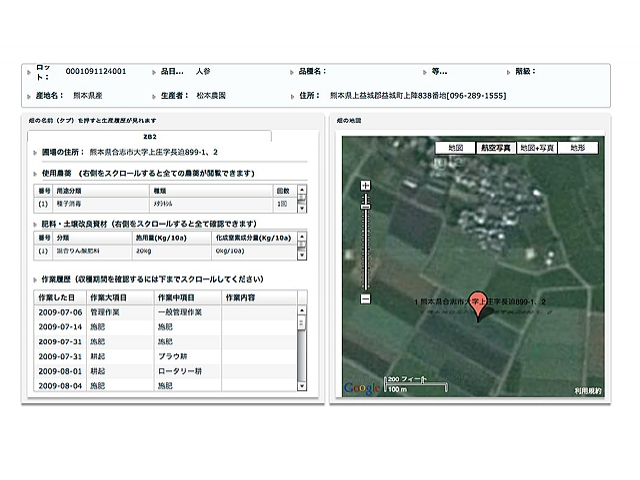640x480 pixels.
Task: Click the arrow beside 住所 label
Action: (292, 97)
